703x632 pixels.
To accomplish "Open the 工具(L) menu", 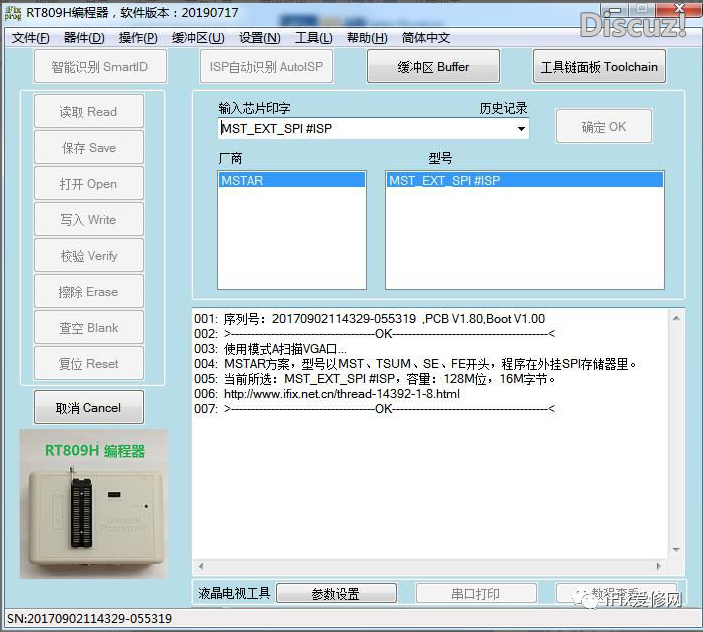I will click(313, 38).
